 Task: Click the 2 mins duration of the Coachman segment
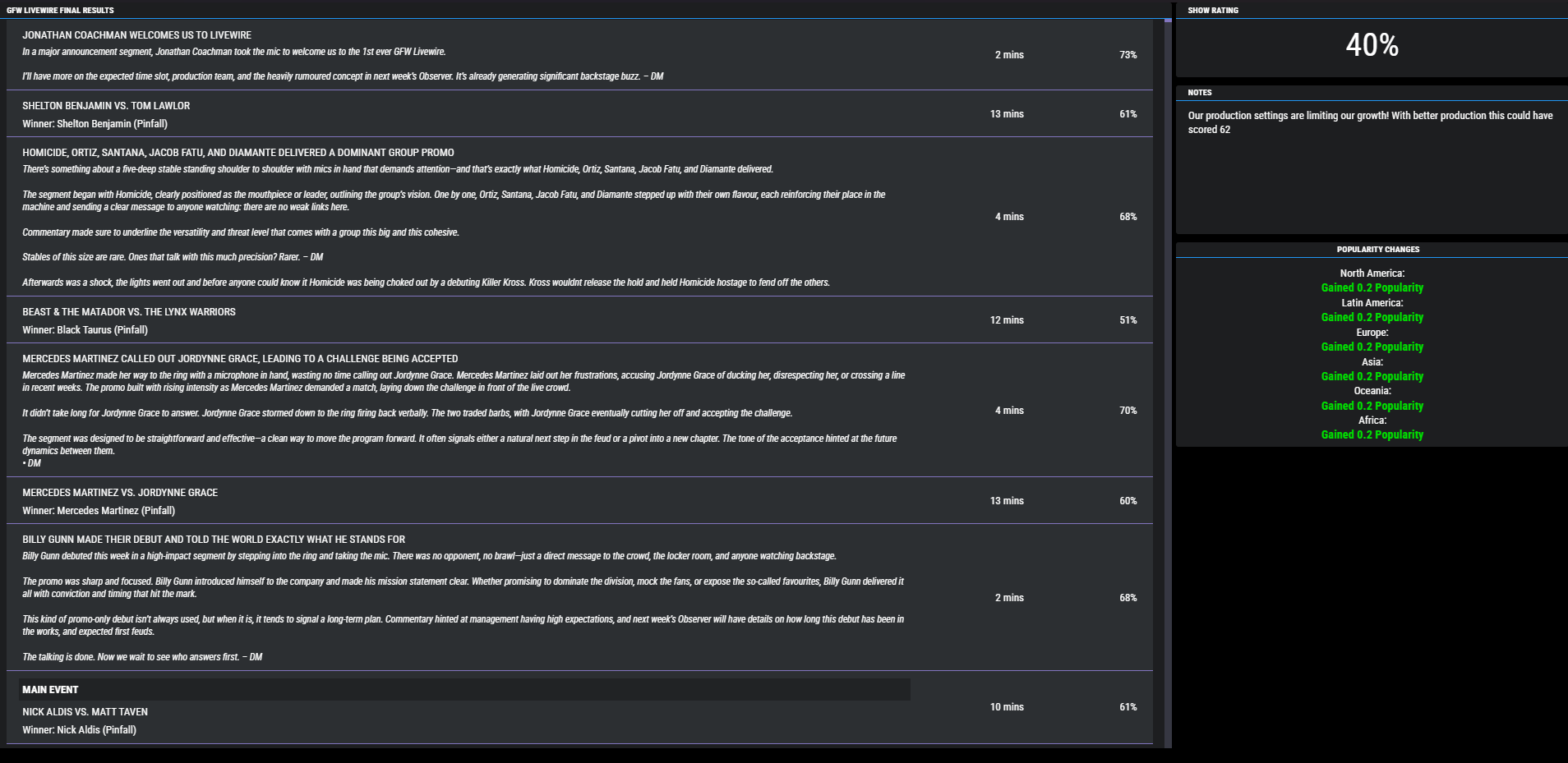coord(1009,55)
